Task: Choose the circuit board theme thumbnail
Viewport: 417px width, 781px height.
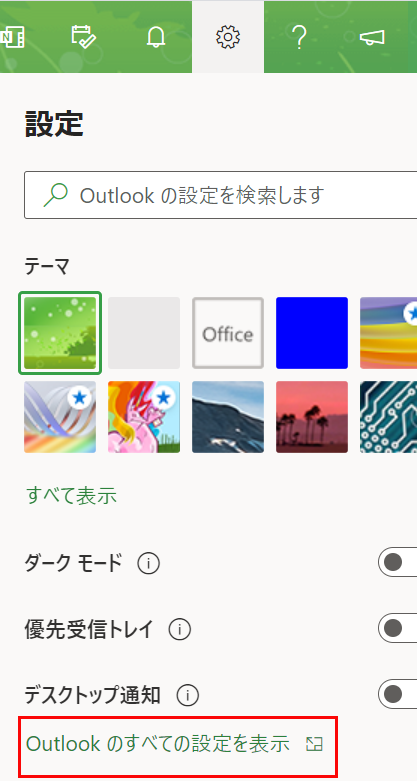Action: pyautogui.click(x=389, y=417)
